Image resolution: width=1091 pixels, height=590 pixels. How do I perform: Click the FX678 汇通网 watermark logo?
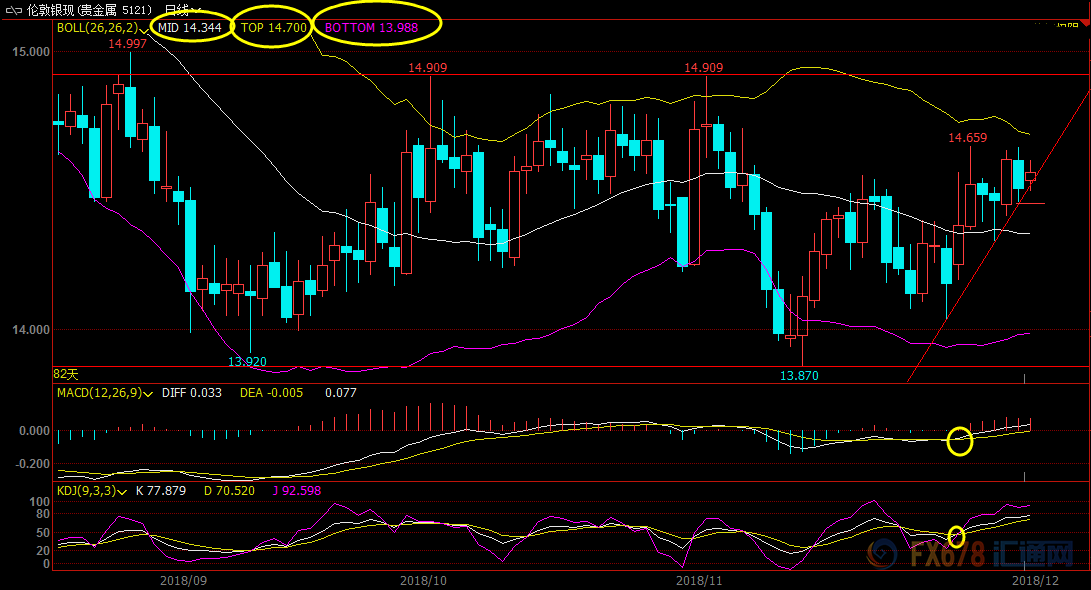click(969, 553)
